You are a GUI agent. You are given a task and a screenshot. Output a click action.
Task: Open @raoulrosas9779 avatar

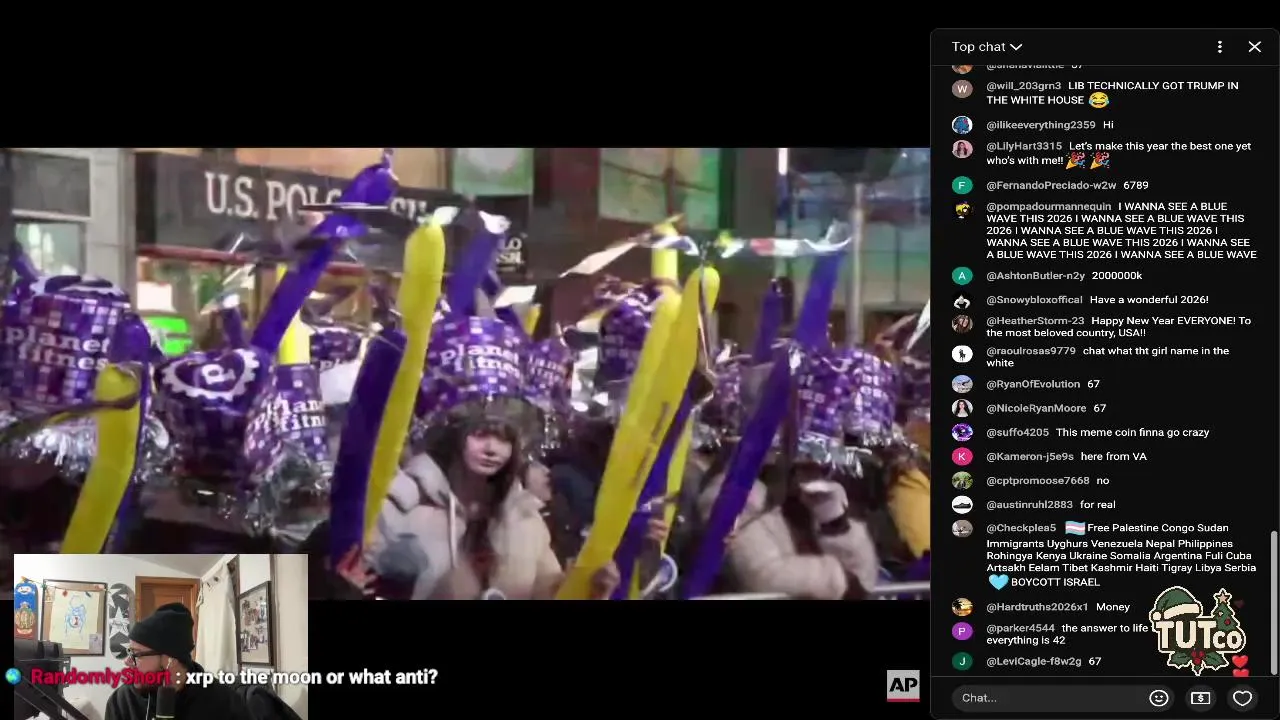pyautogui.click(x=962, y=354)
